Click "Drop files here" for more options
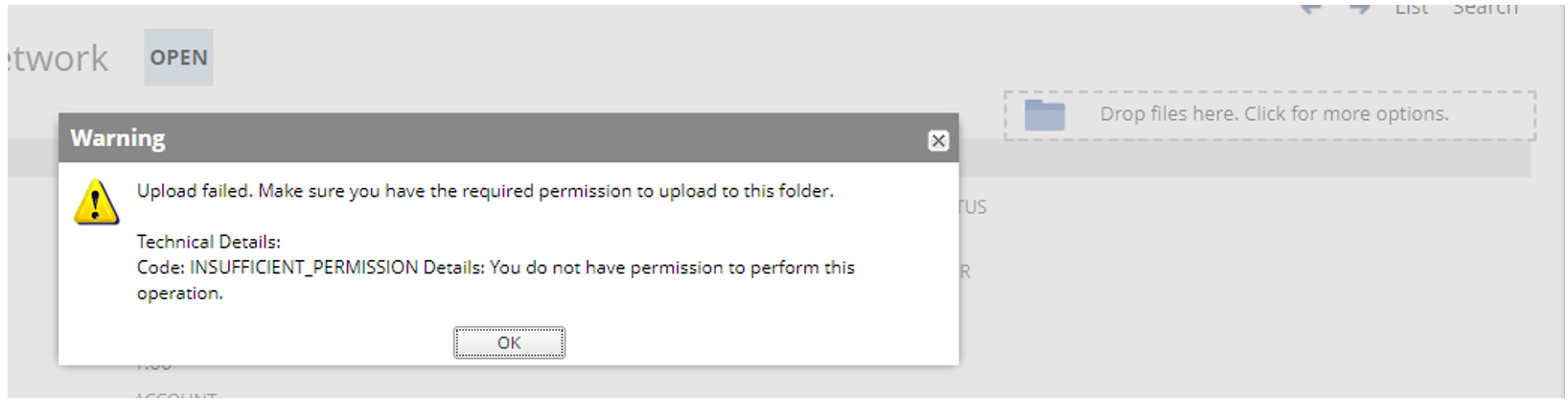 [x=1274, y=114]
